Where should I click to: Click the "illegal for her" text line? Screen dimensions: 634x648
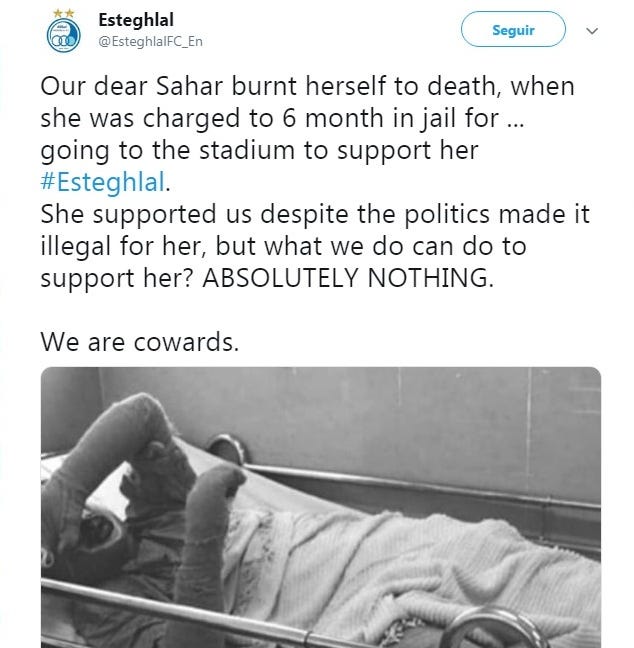click(284, 246)
